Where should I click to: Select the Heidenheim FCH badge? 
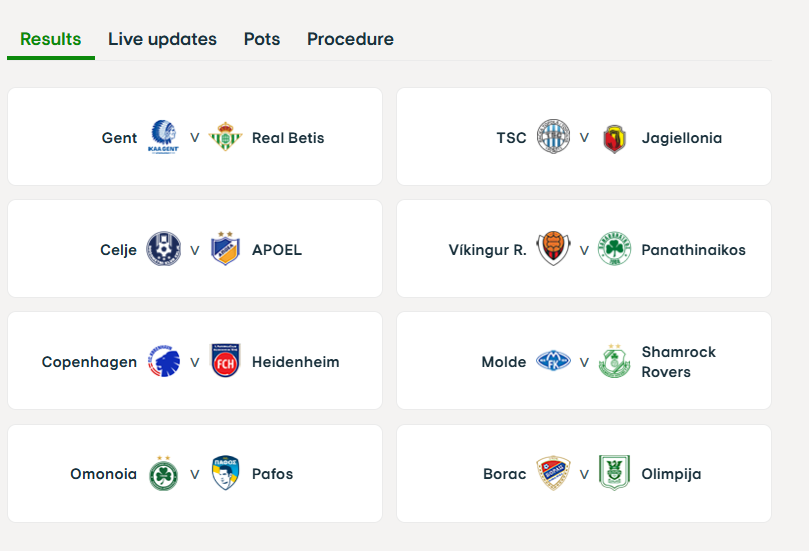tap(225, 361)
